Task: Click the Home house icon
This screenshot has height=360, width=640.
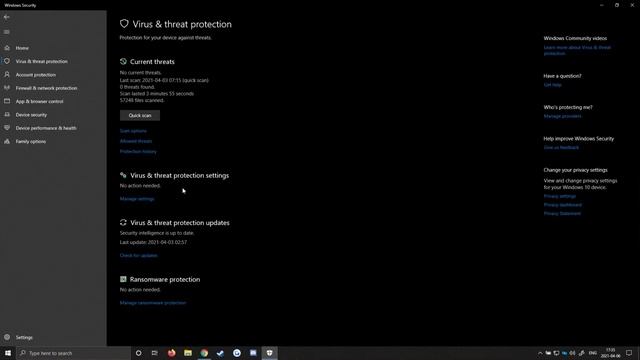Action: click(7, 48)
